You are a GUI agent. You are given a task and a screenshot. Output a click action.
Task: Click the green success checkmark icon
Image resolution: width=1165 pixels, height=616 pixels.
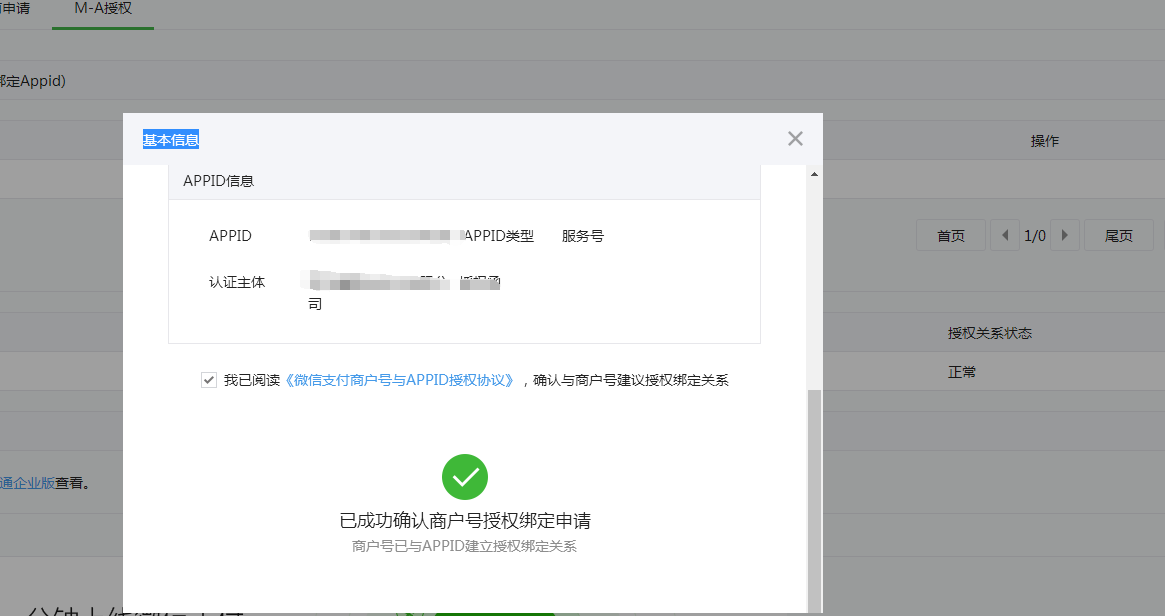(464, 477)
